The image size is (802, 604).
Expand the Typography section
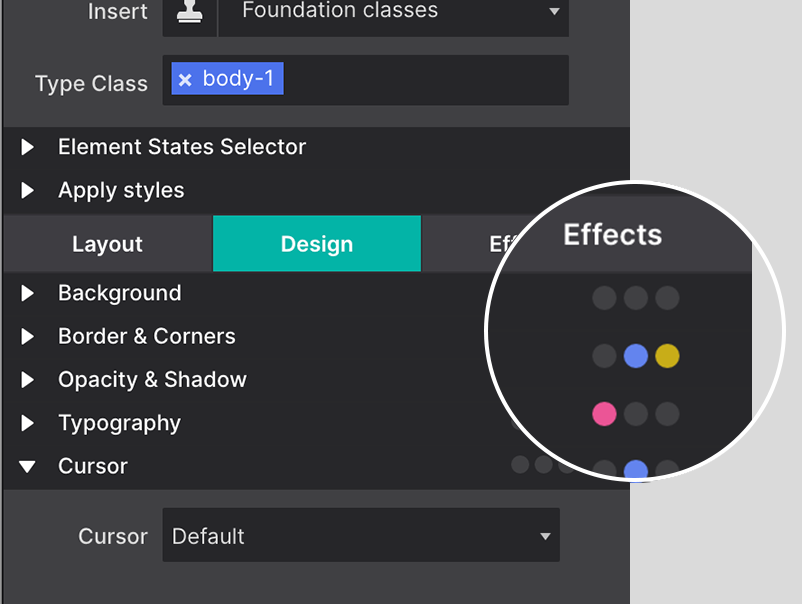pyautogui.click(x=28, y=423)
